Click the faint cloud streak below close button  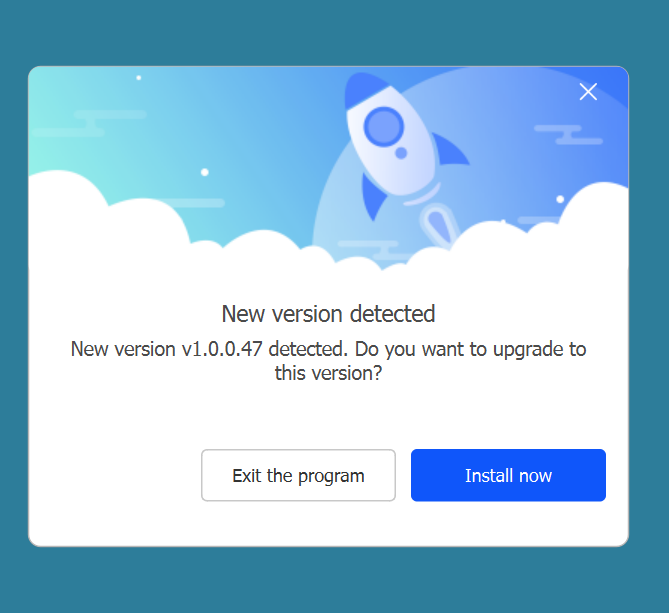[x=569, y=135]
